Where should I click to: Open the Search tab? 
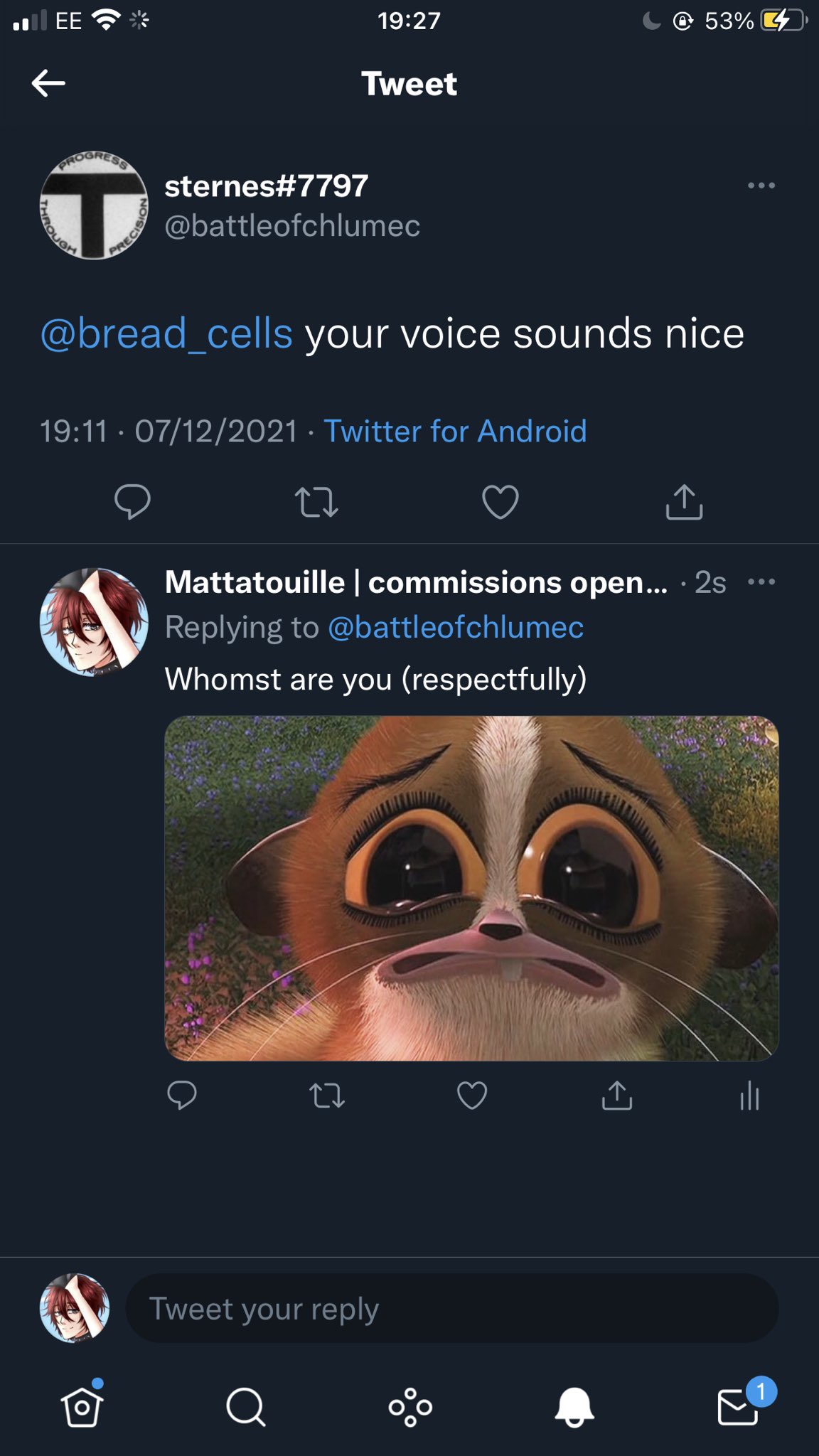246,1406
